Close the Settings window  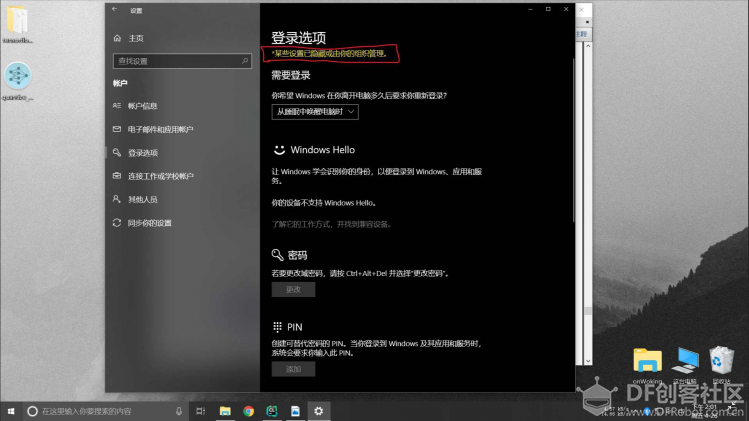tap(566, 9)
